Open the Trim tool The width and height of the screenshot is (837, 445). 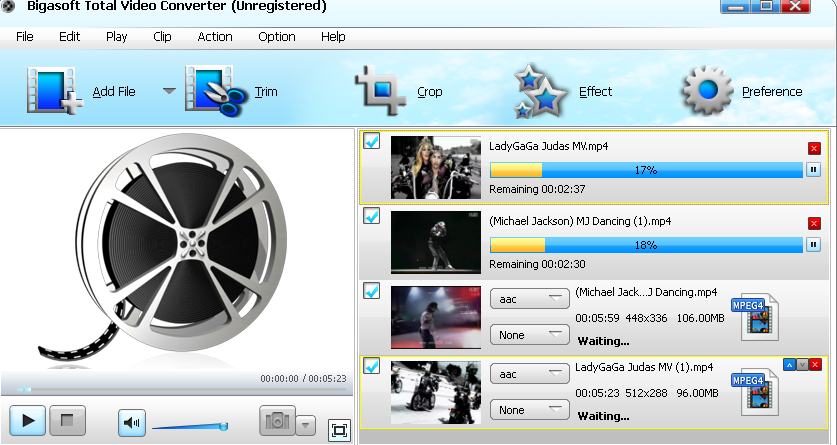pyautogui.click(x=214, y=91)
